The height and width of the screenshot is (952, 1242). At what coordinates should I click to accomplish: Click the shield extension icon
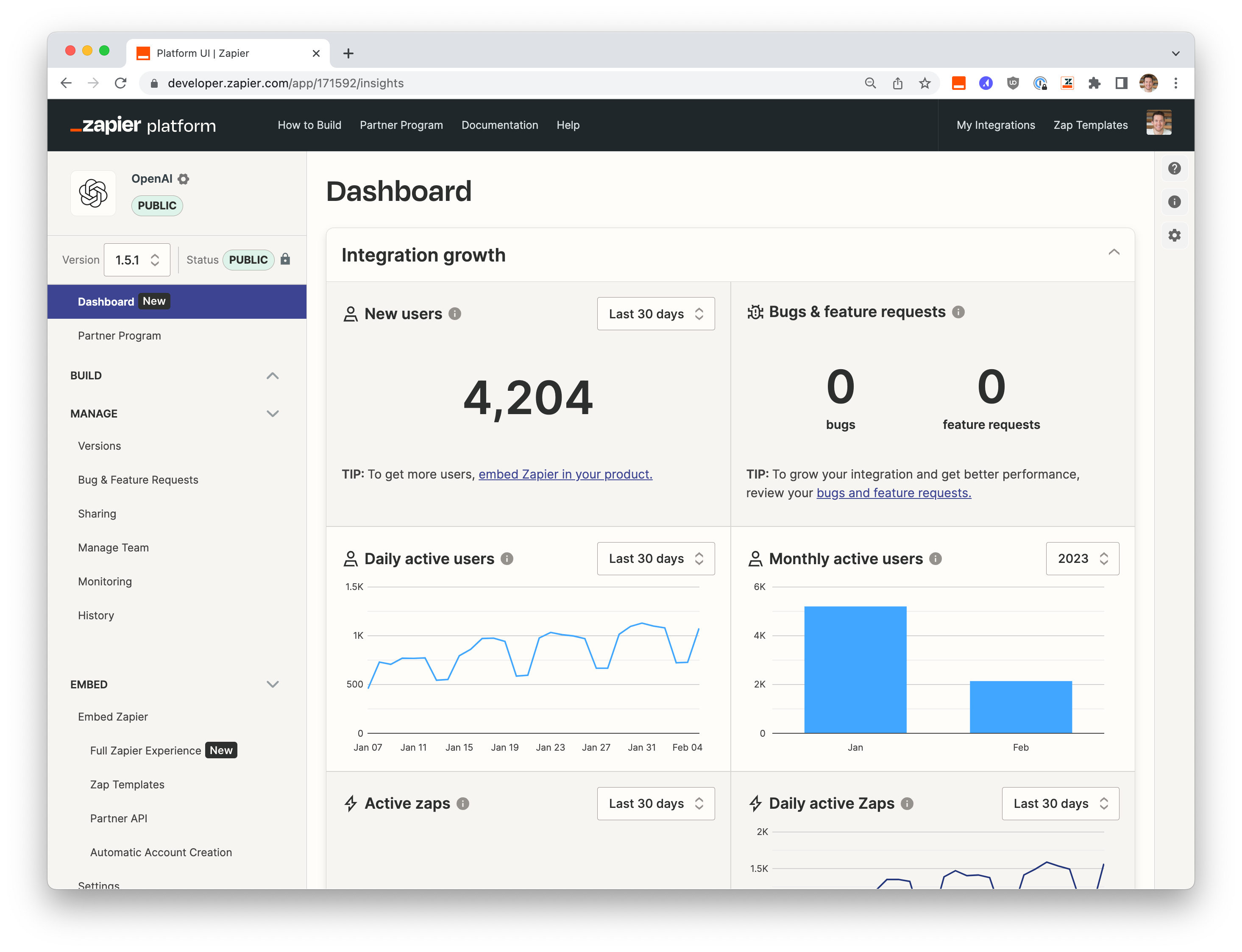click(1013, 84)
